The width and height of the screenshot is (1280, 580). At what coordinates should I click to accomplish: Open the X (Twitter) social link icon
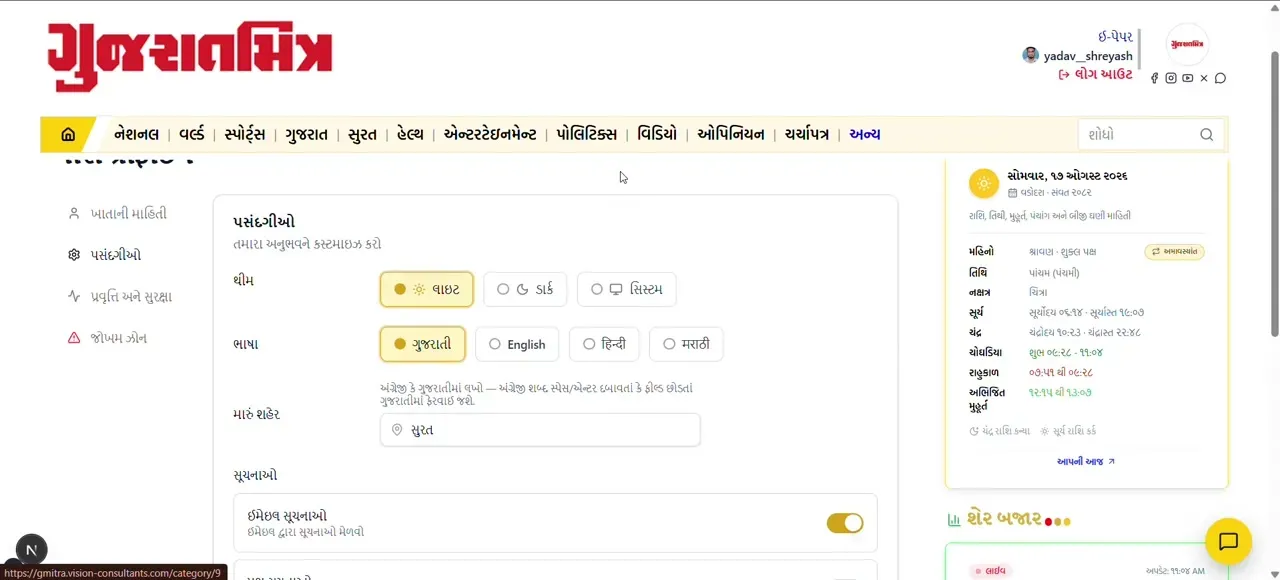coord(1204,78)
